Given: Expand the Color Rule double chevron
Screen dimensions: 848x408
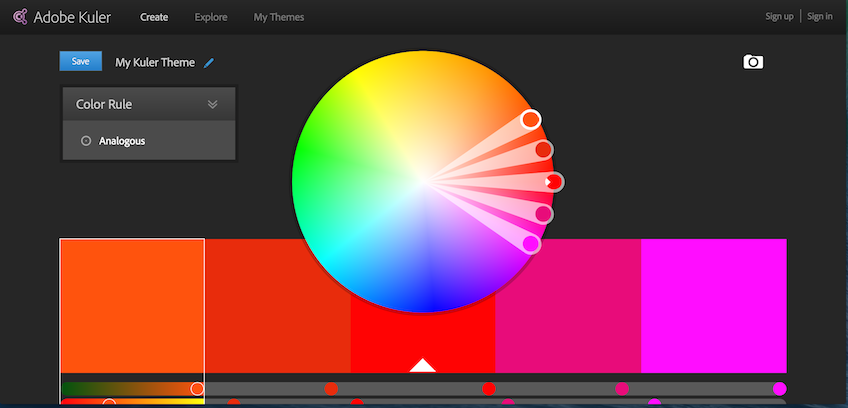Looking at the screenshot, I should point(213,104).
